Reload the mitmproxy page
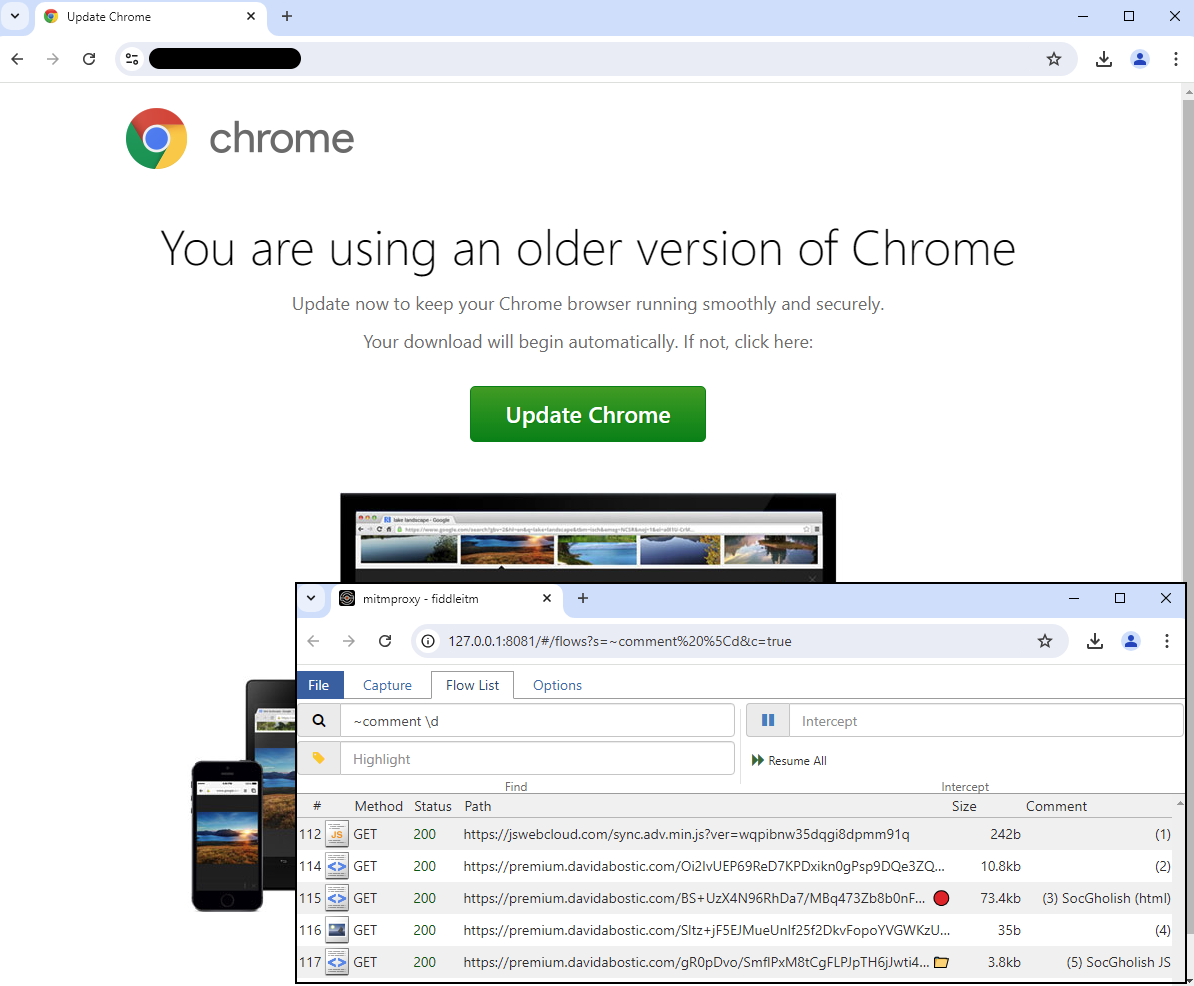 pyautogui.click(x=385, y=641)
